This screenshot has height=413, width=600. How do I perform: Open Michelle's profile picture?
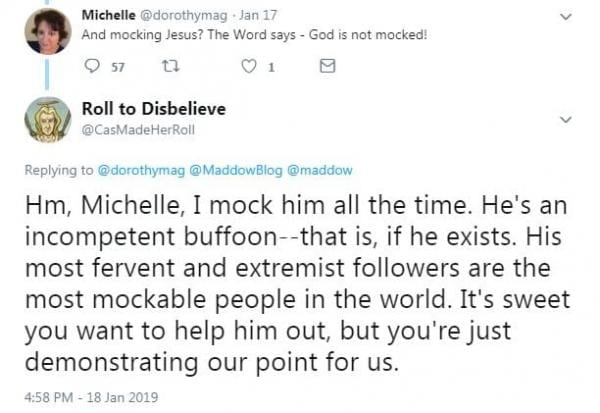point(48,31)
